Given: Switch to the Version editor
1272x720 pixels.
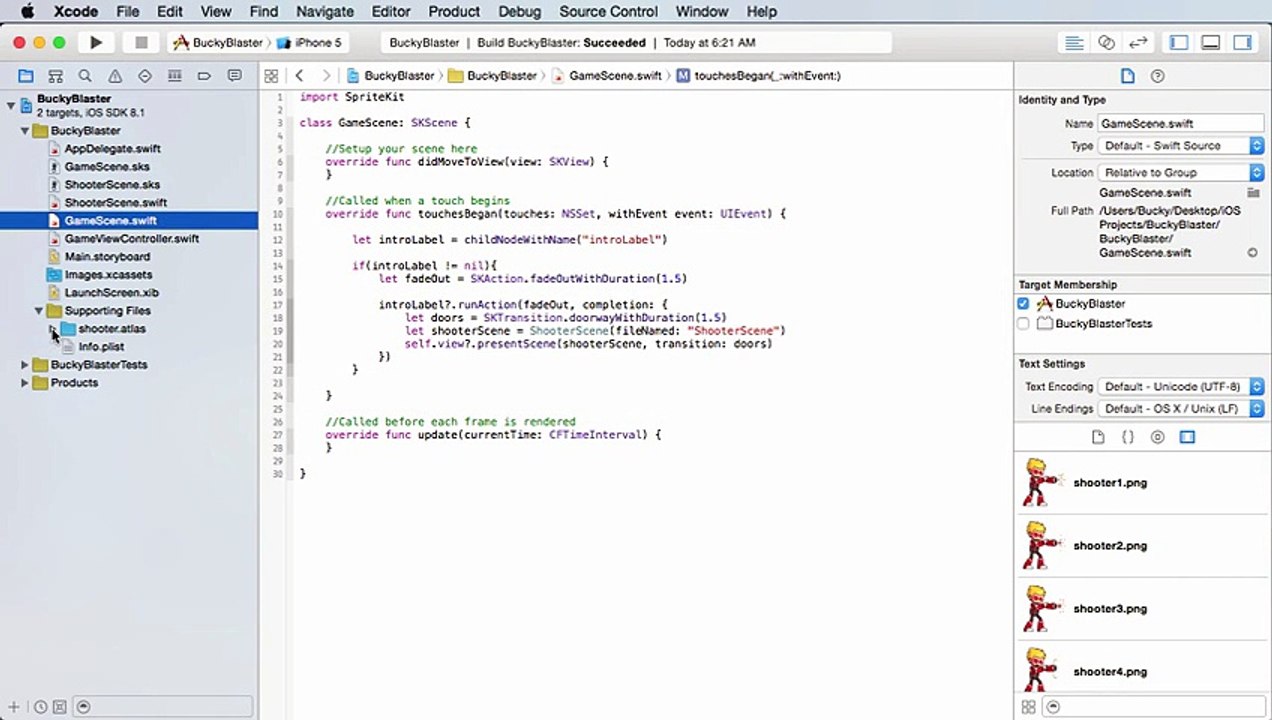Looking at the screenshot, I should click(1138, 43).
